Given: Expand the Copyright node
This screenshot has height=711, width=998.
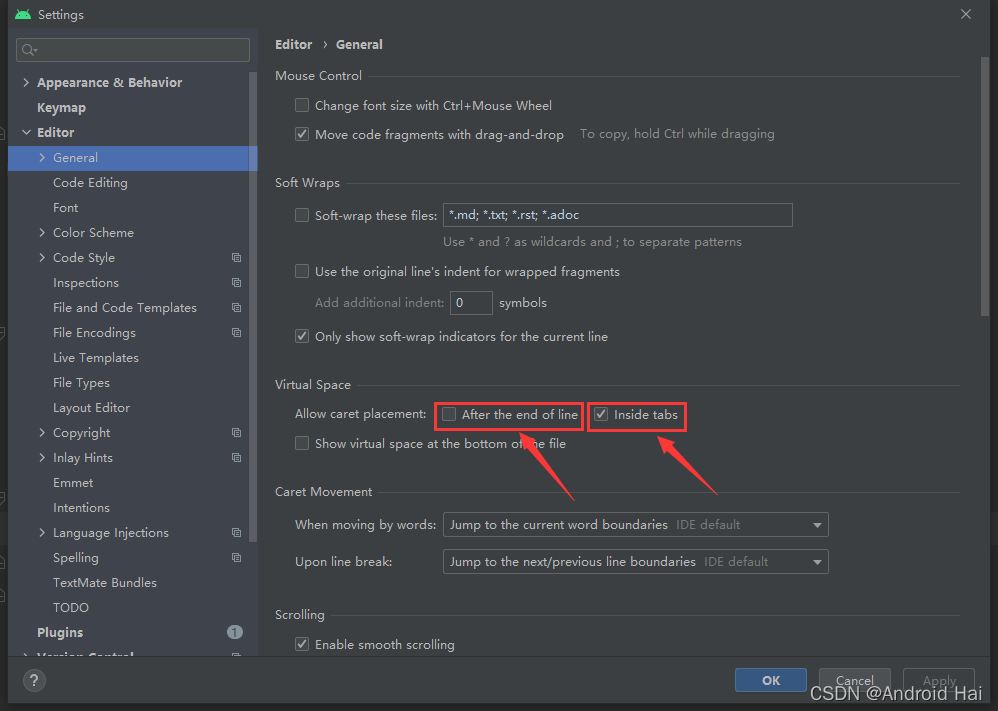Looking at the screenshot, I should [x=42, y=432].
